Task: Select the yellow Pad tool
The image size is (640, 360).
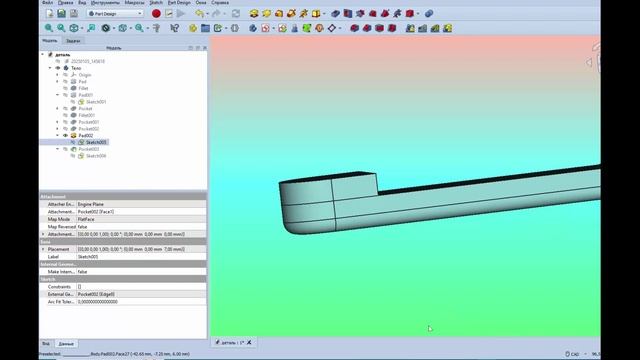Action: (x=254, y=13)
